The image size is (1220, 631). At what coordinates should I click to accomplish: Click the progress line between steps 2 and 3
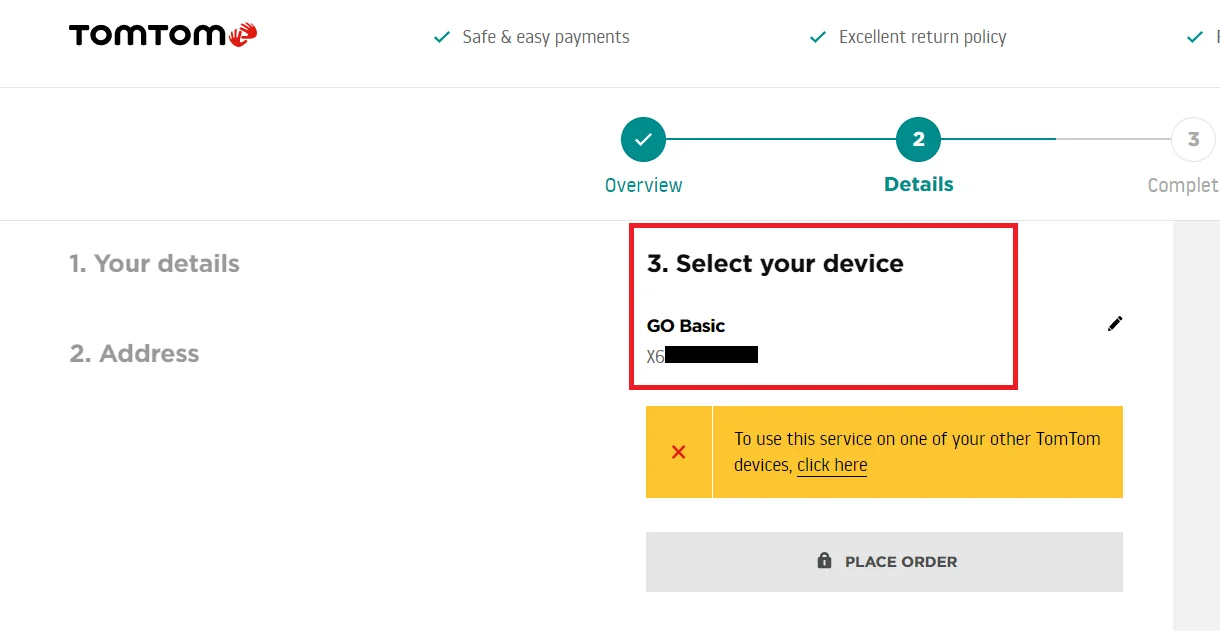pyautogui.click(x=1056, y=139)
